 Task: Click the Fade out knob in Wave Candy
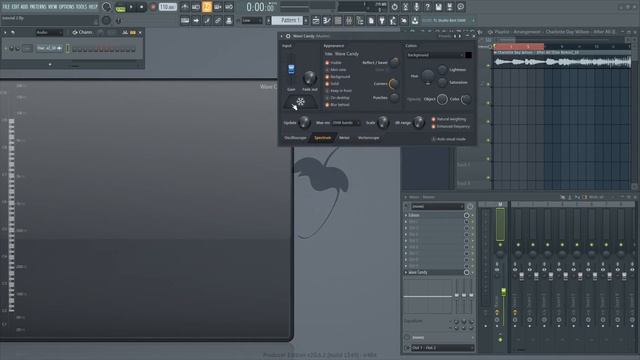(309, 78)
